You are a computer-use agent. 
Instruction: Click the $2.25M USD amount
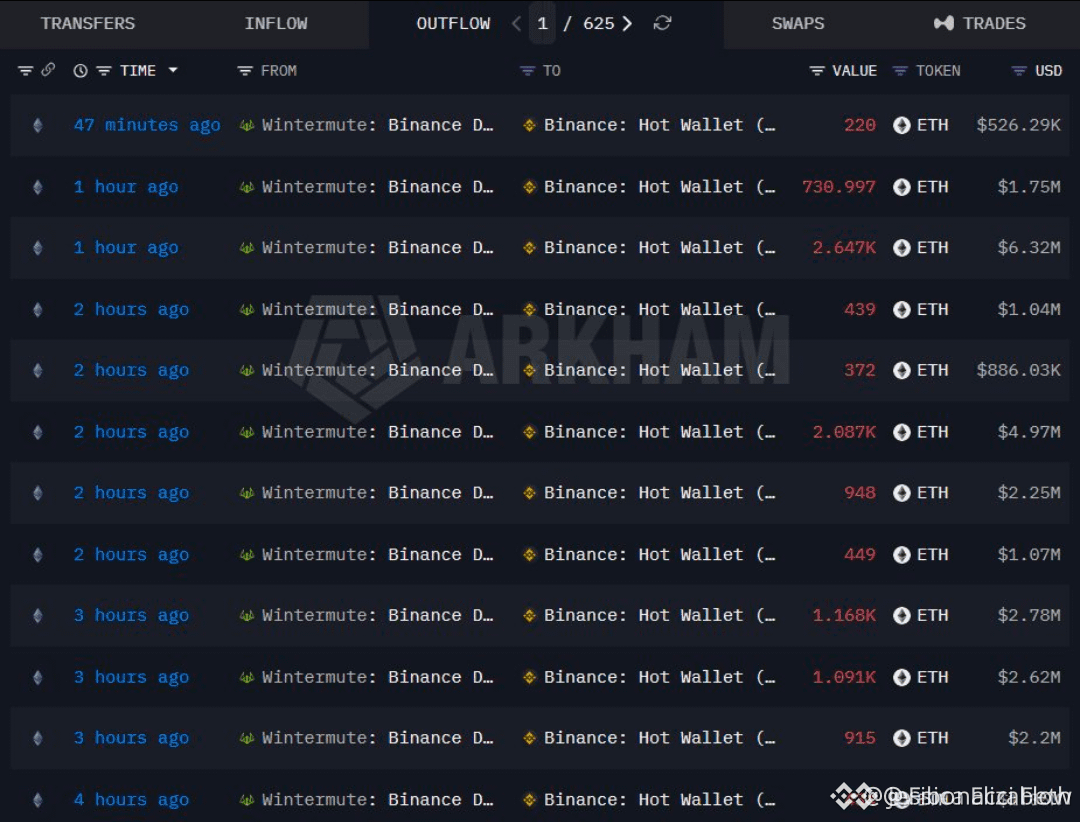(x=1029, y=493)
